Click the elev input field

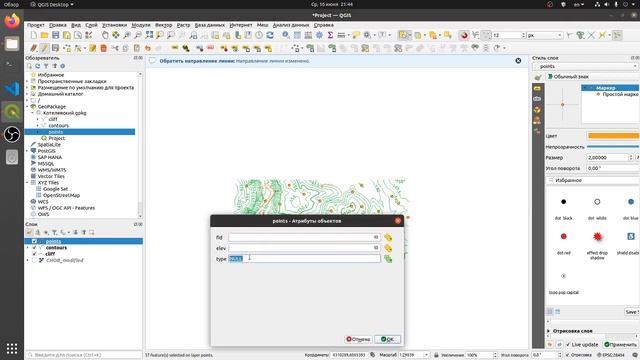304,248
